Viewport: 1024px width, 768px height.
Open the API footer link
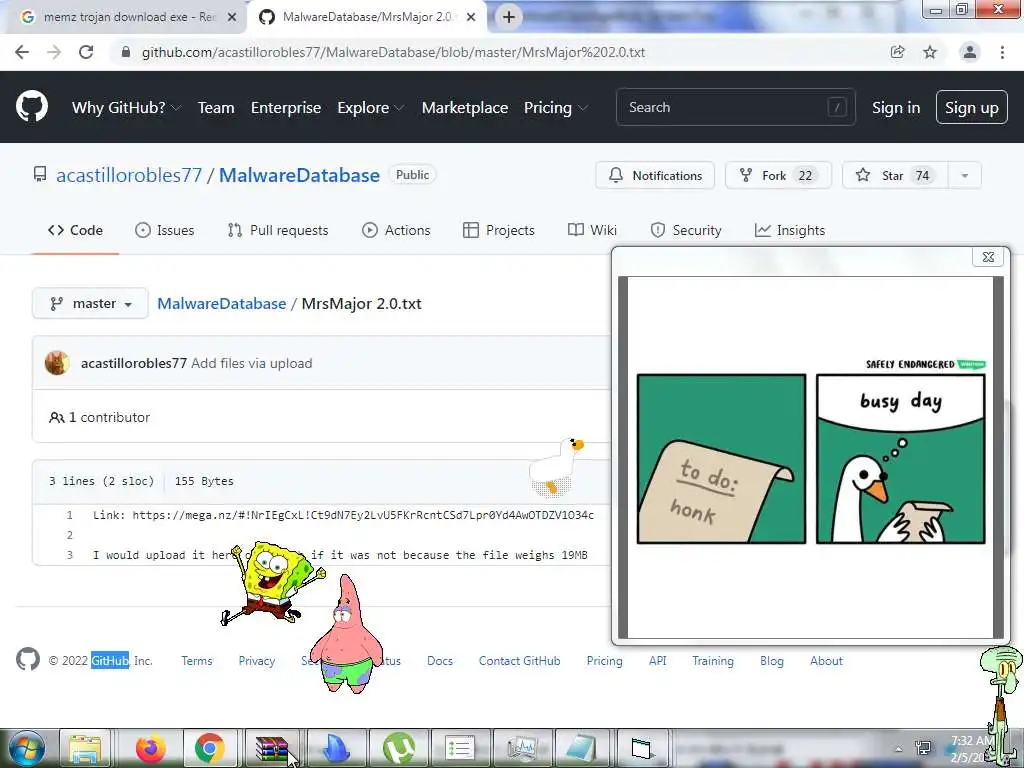coord(658,661)
